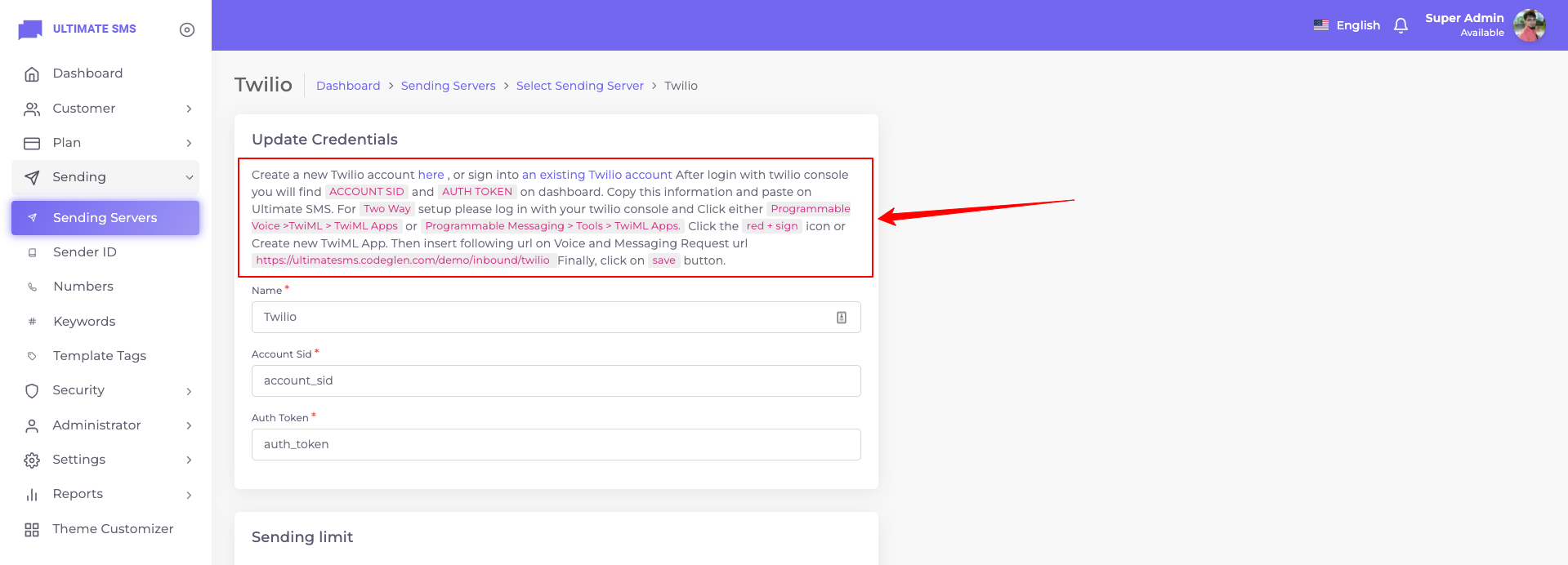The width and height of the screenshot is (1568, 565).
Task: Click the Ultimate SMS logo icon
Action: pyautogui.click(x=30, y=29)
